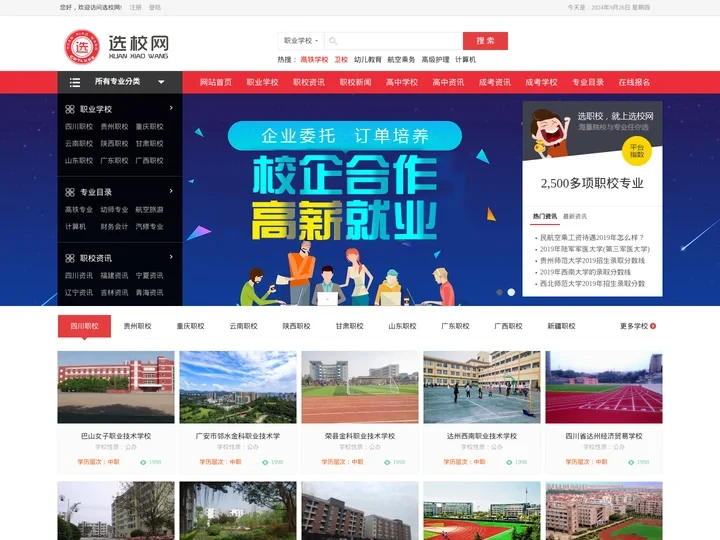The image size is (720, 540).
Task: Read news 贵州师范大学2019招生录取分数线
Action: [x=592, y=260]
